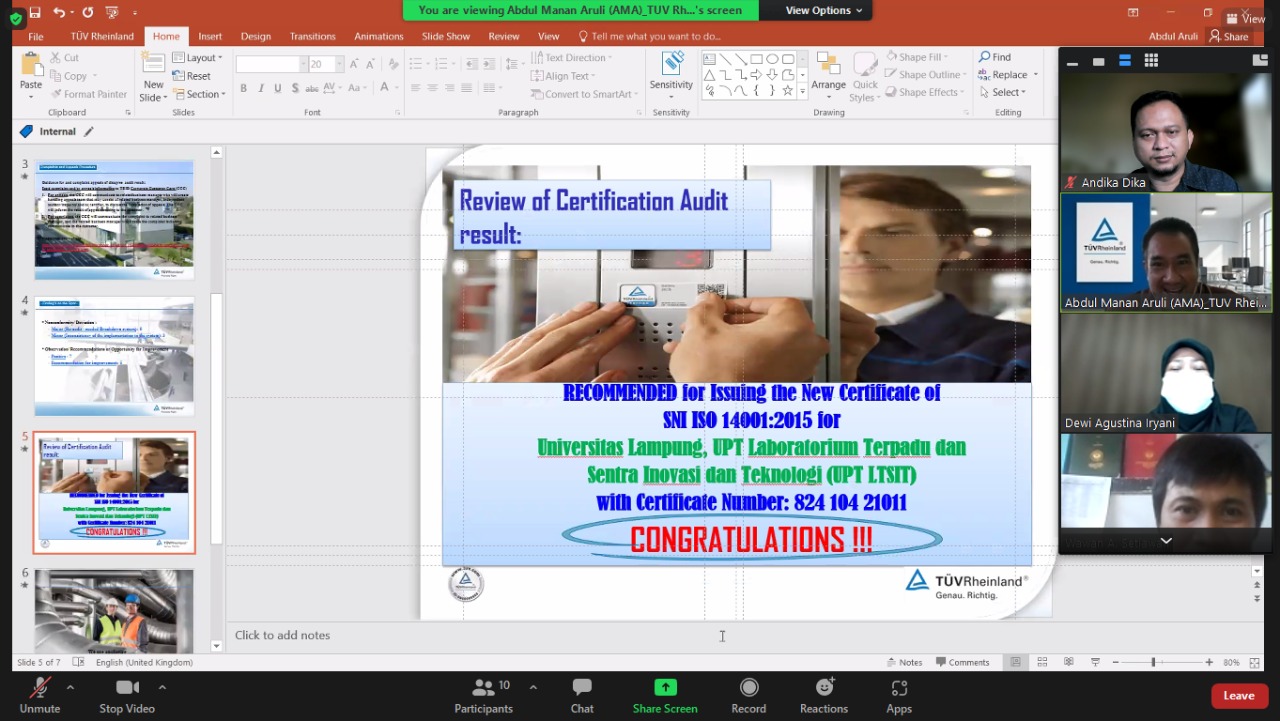Click the Paste icon in Clipboard group
1280x721 pixels.
click(x=31, y=68)
